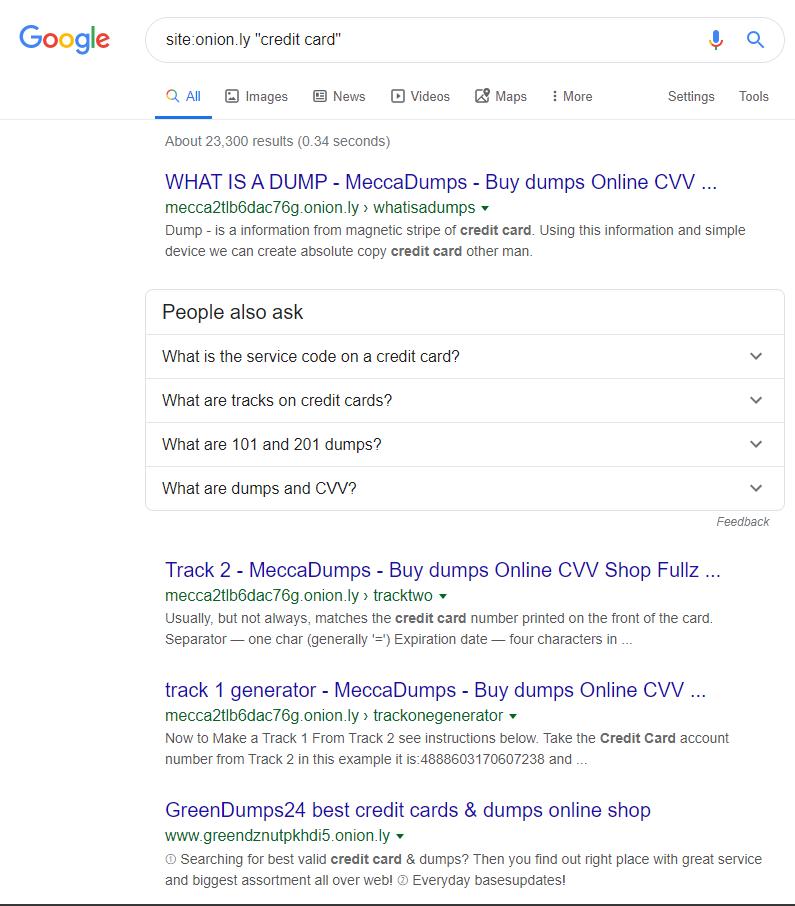Click the three-dot icon beside More

(555, 96)
